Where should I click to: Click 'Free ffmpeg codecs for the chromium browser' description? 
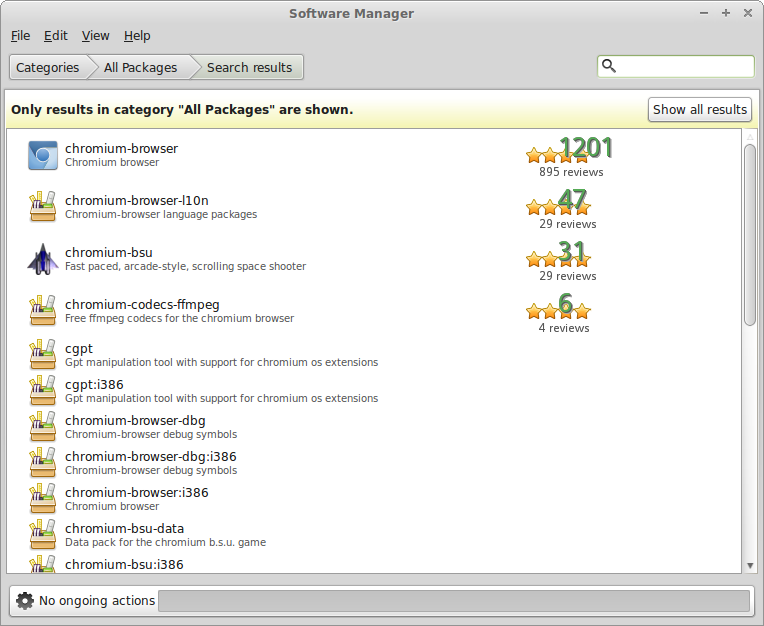[179, 319]
